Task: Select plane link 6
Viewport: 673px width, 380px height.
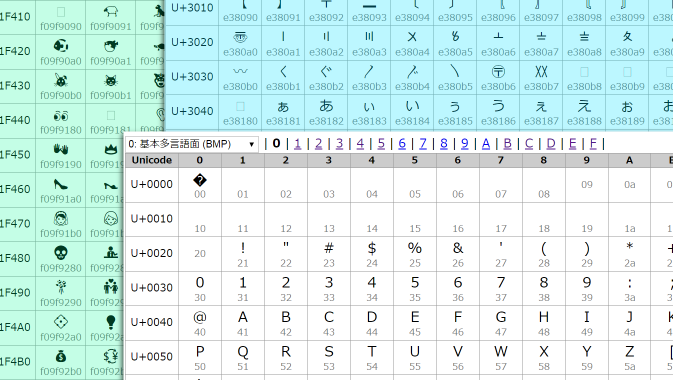Action: coord(402,144)
